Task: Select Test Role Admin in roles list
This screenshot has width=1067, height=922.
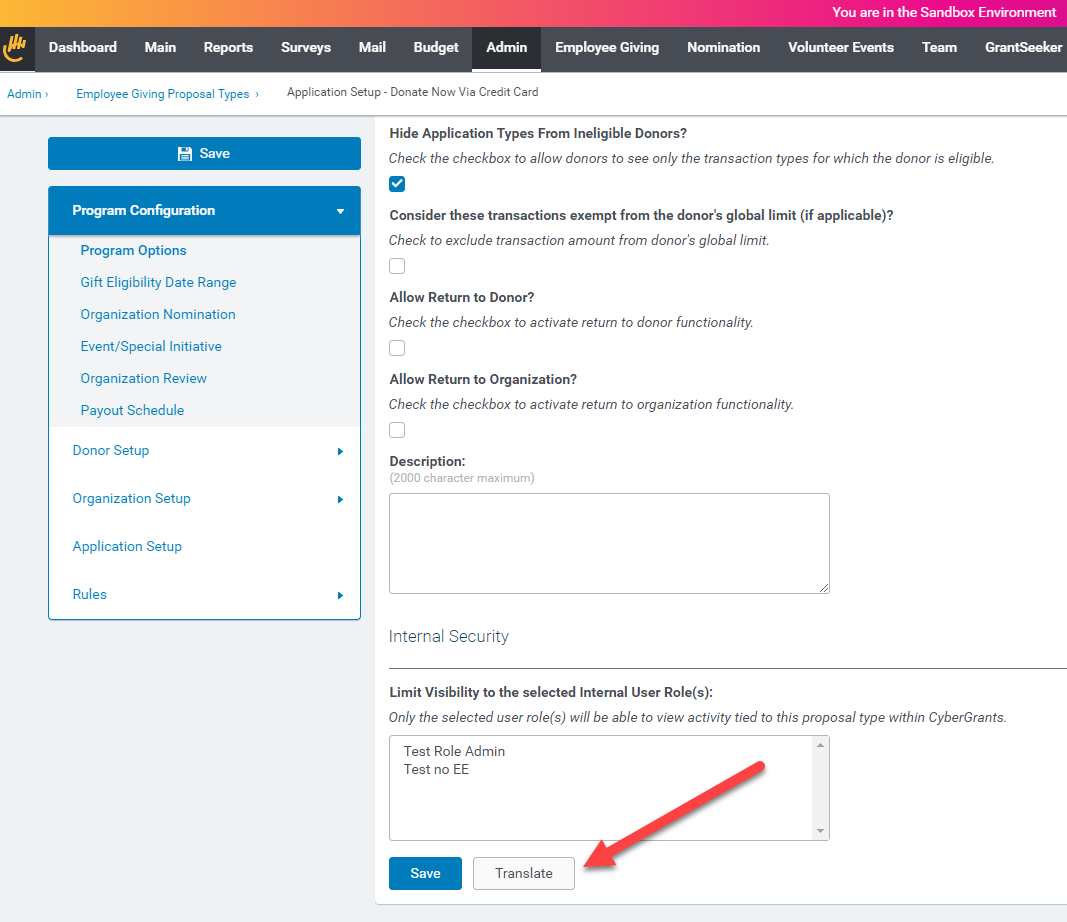Action: [454, 751]
